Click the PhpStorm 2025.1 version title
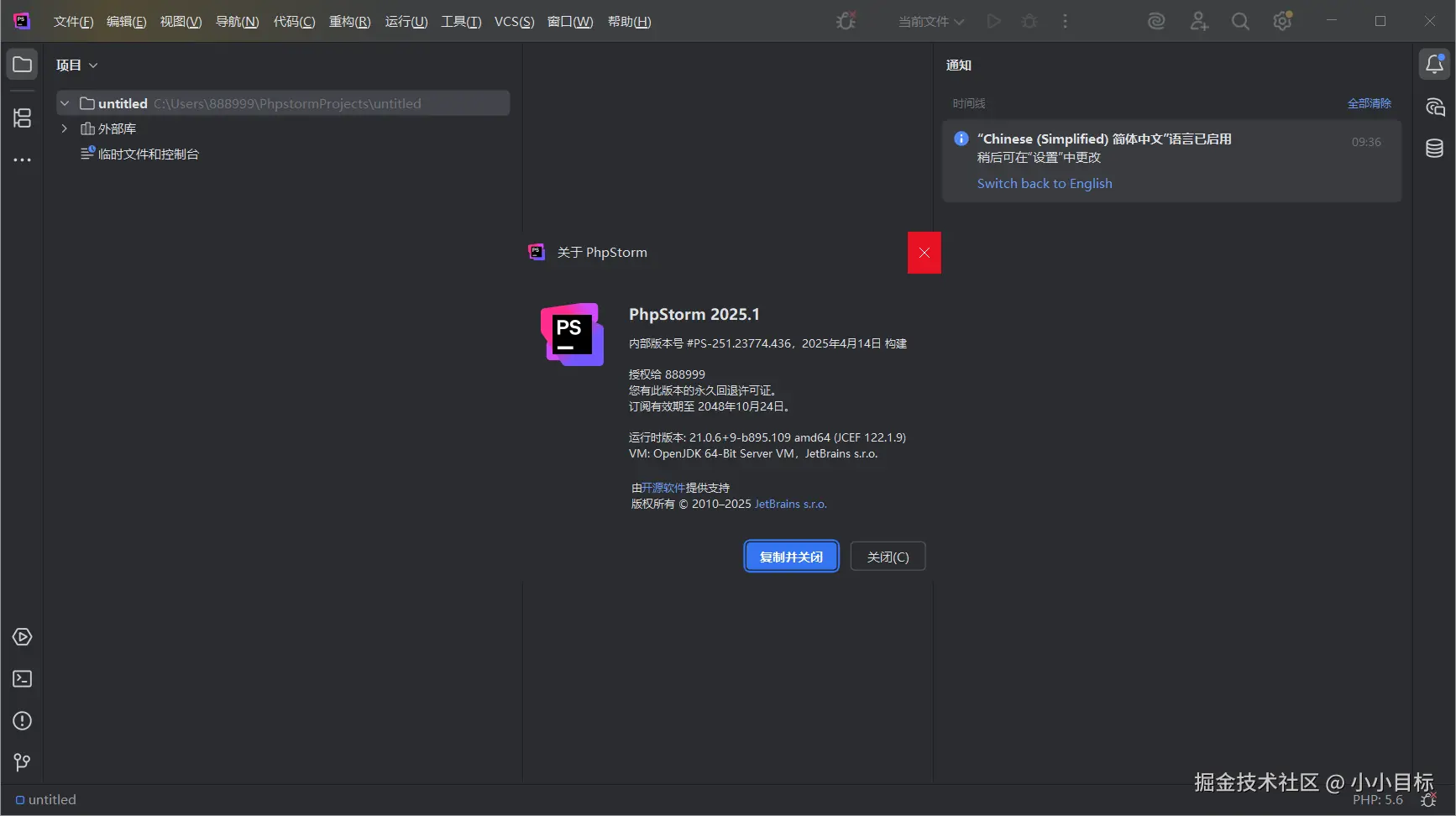Screen dimensions: 1456x816 coord(694,315)
